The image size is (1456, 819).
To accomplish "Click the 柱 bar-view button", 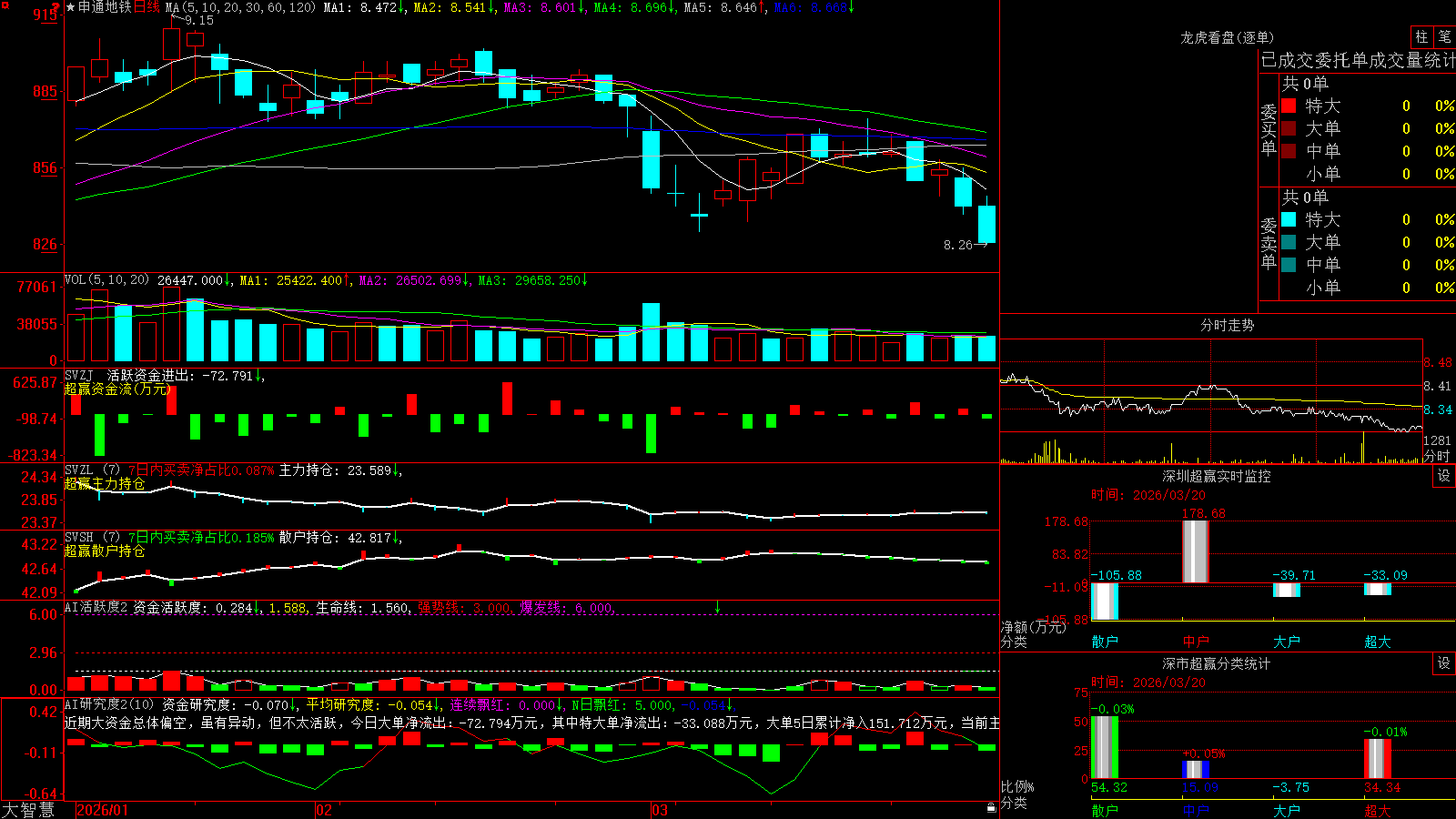I will [x=1421, y=37].
